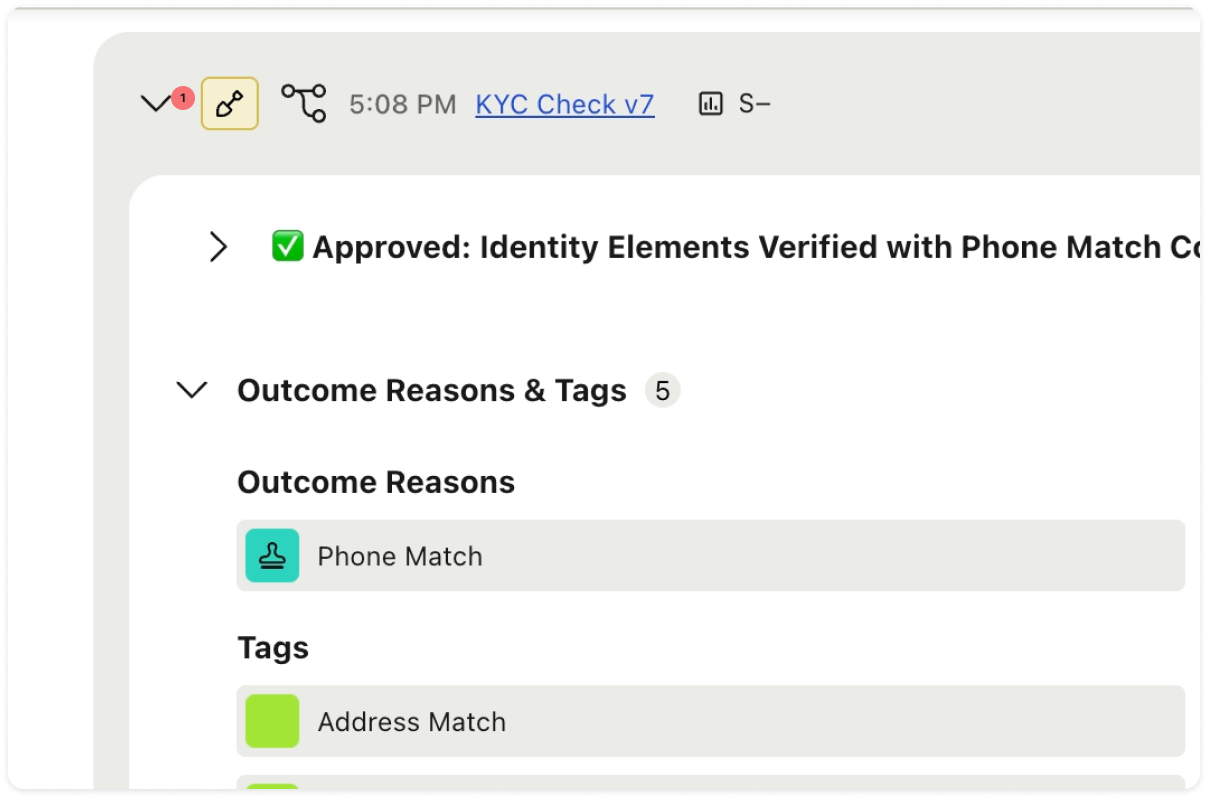This screenshot has width=1208, height=799.
Task: Click the count badge showing 5
Action: point(662,390)
